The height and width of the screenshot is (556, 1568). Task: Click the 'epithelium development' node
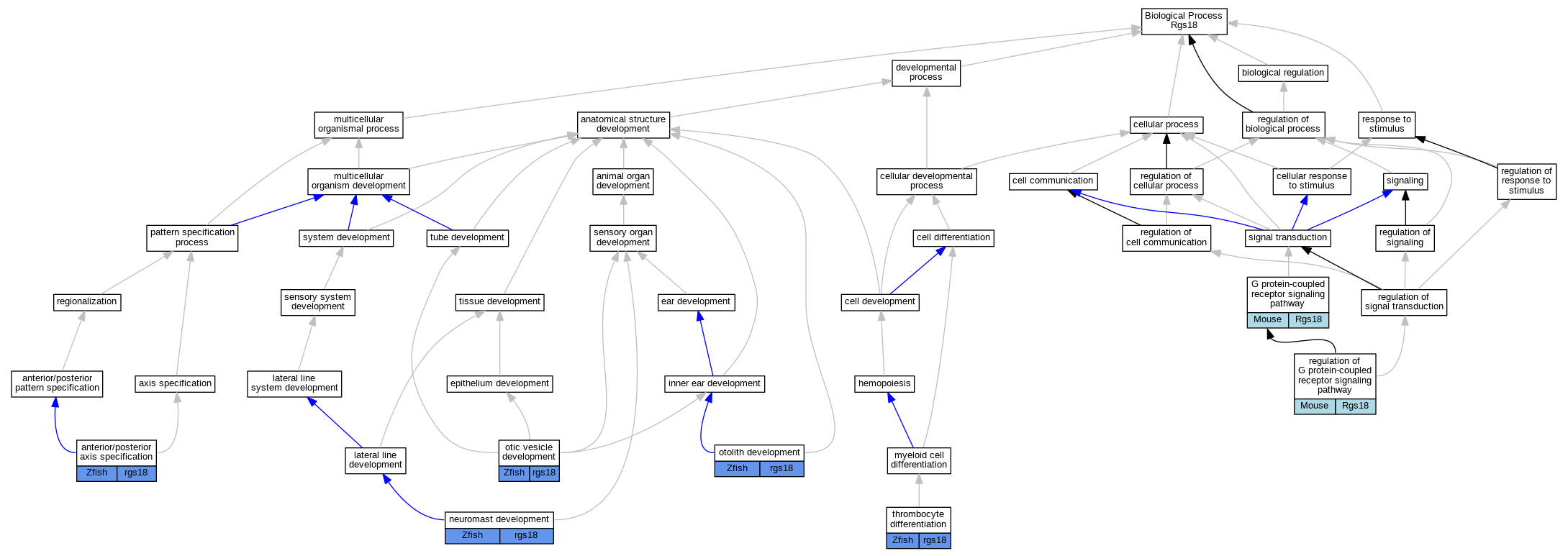500,384
